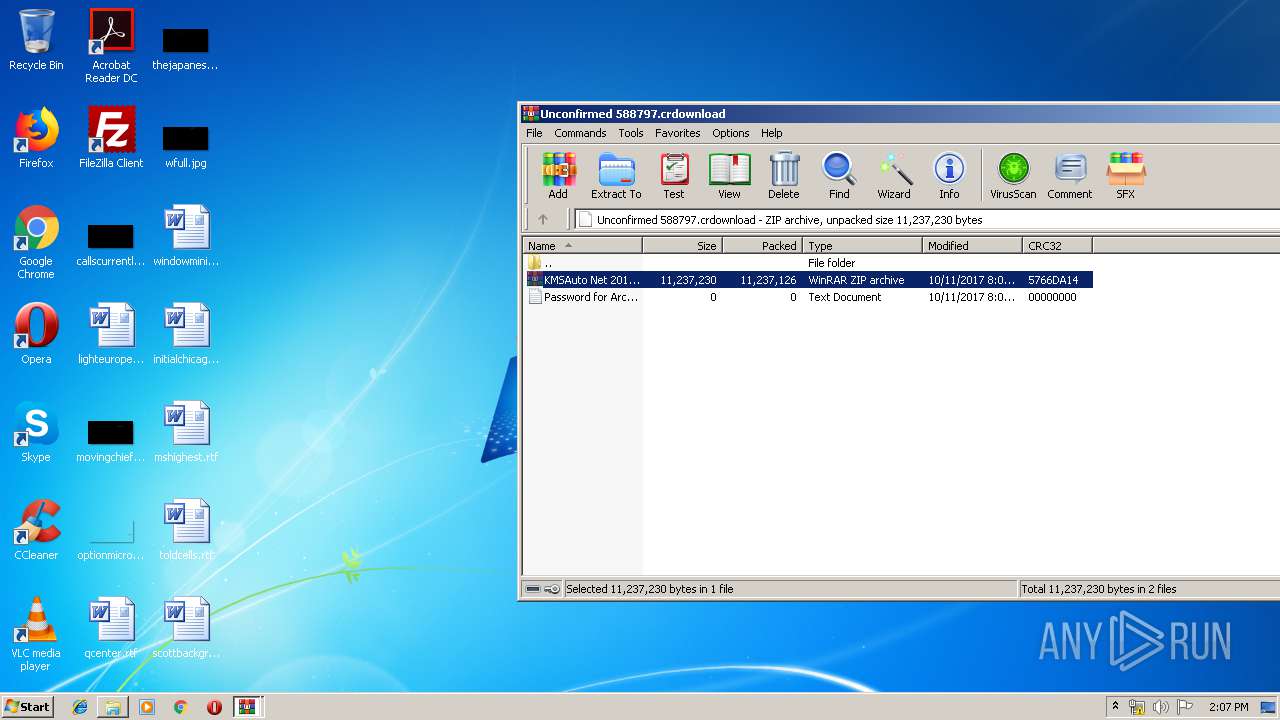The image size is (1280, 720).
Task: Launch Internet Explorer from taskbar
Action: coord(80,707)
